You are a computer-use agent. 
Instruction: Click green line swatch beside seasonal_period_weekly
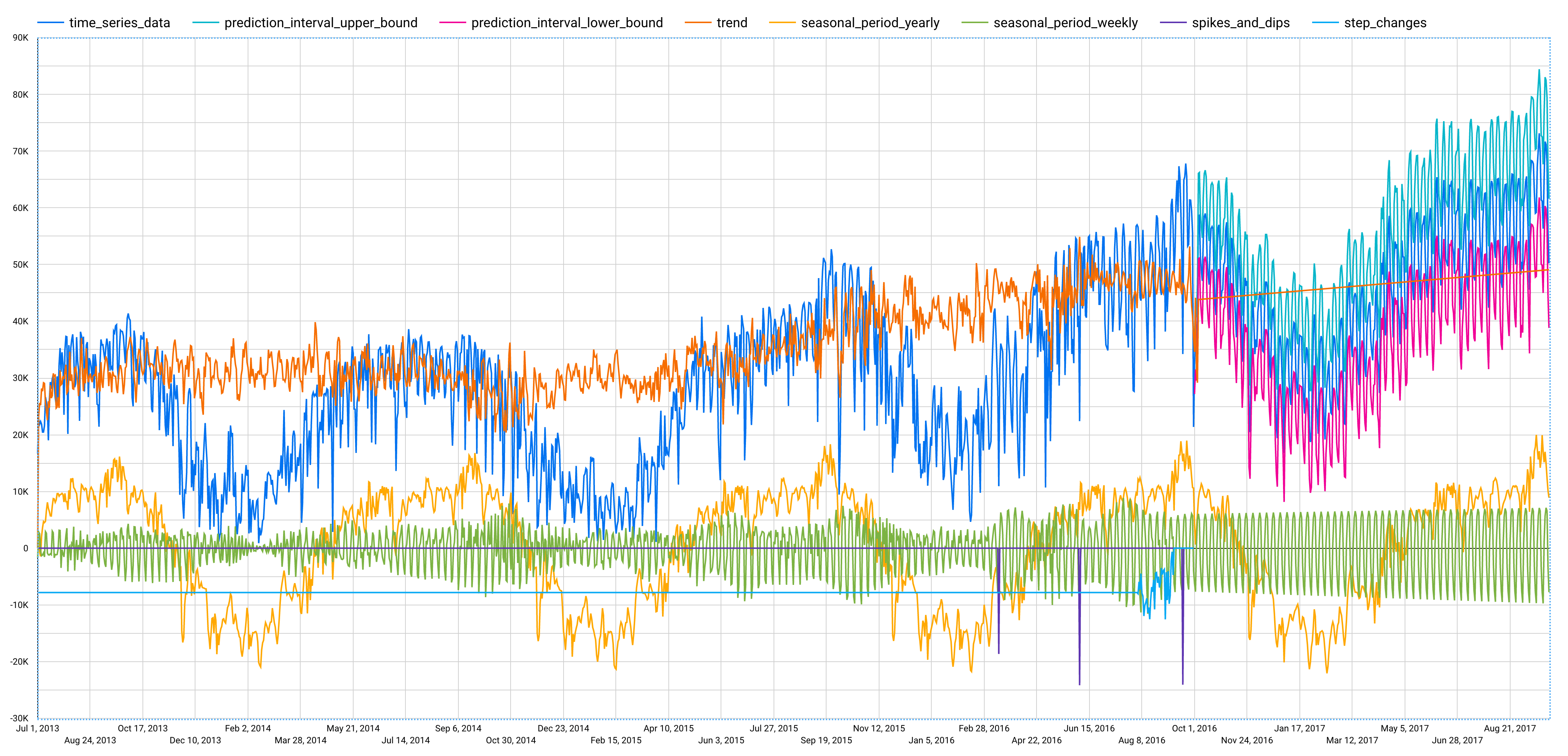click(975, 23)
